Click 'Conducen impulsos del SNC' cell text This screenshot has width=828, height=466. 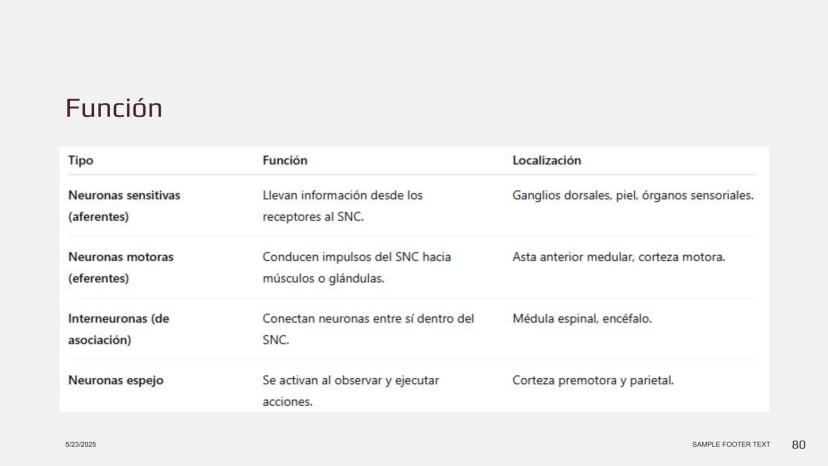coord(356,257)
